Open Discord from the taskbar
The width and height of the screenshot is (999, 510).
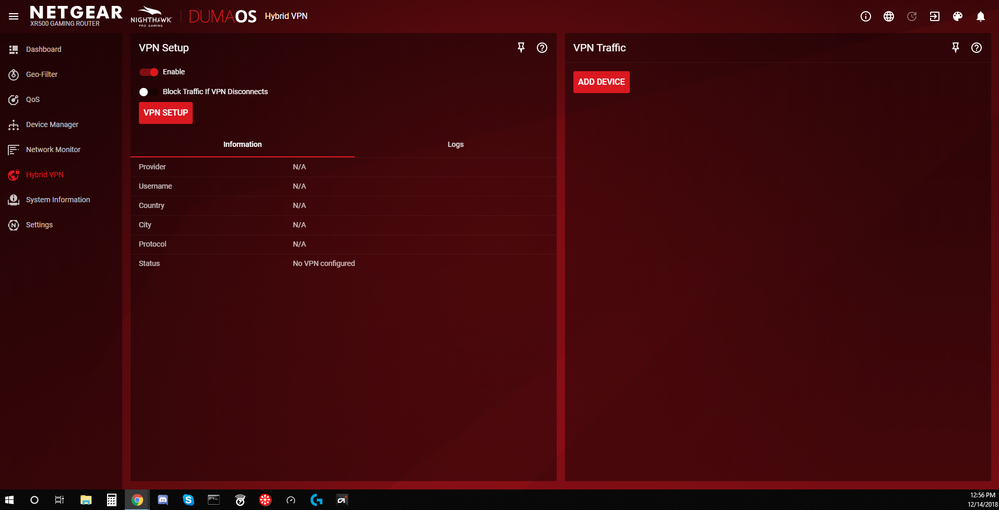162,500
